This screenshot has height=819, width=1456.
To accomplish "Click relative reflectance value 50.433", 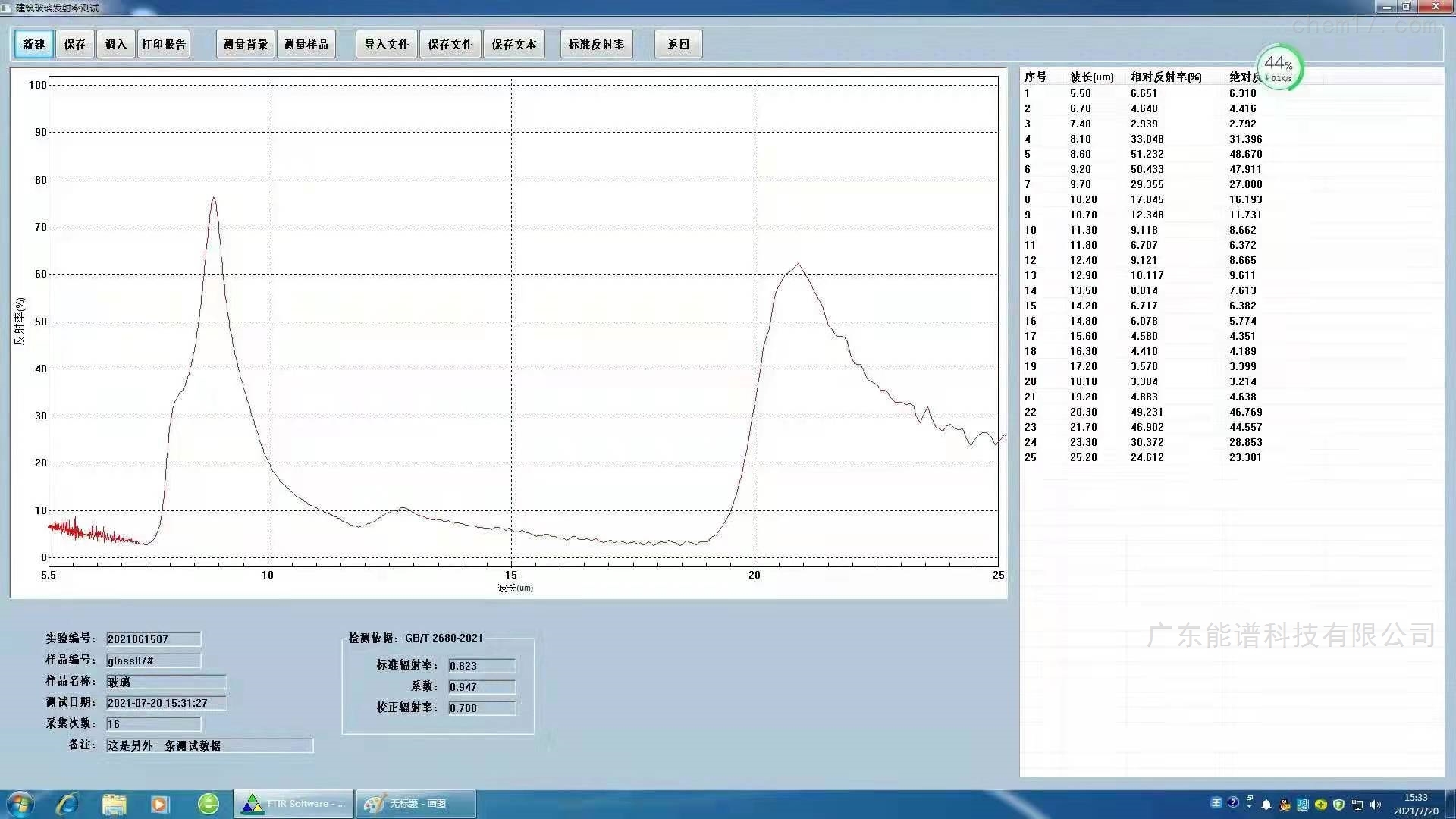I will pos(1147,169).
